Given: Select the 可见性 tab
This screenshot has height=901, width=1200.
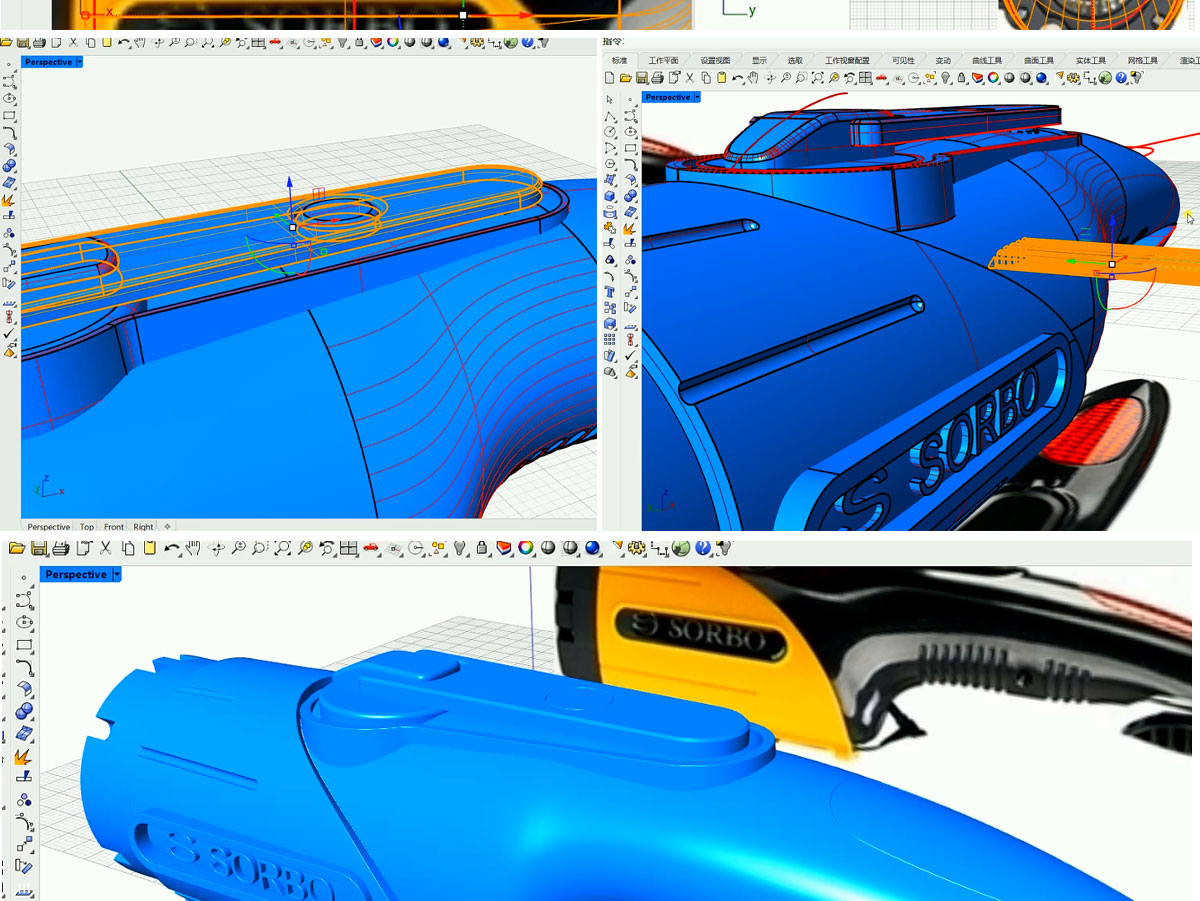Looking at the screenshot, I should pos(903,60).
